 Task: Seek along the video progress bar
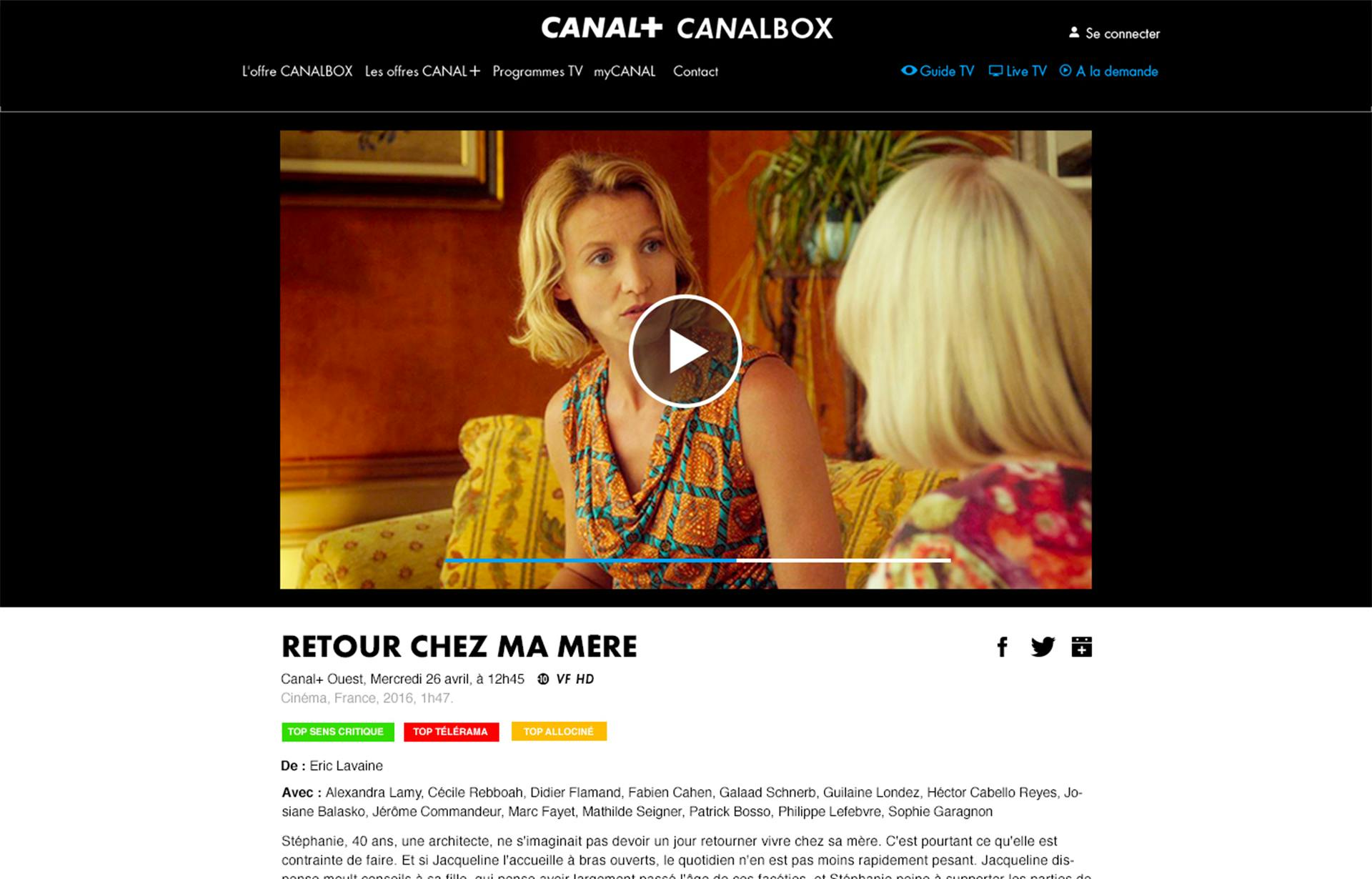click(x=697, y=560)
